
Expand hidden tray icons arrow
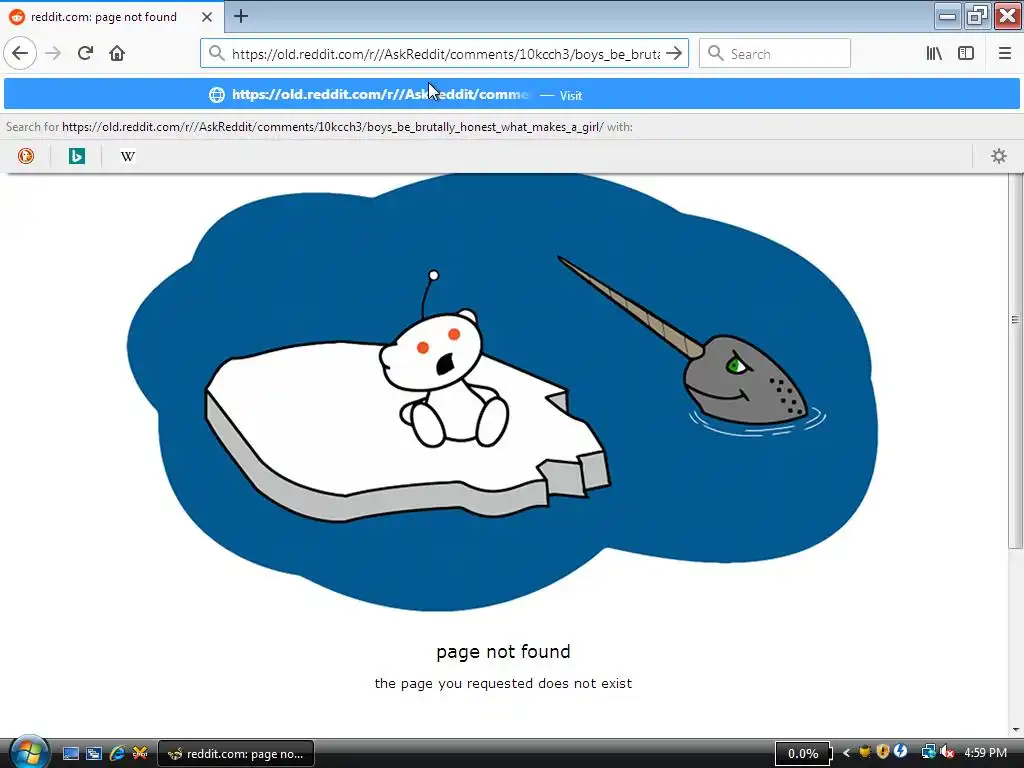[x=846, y=753]
